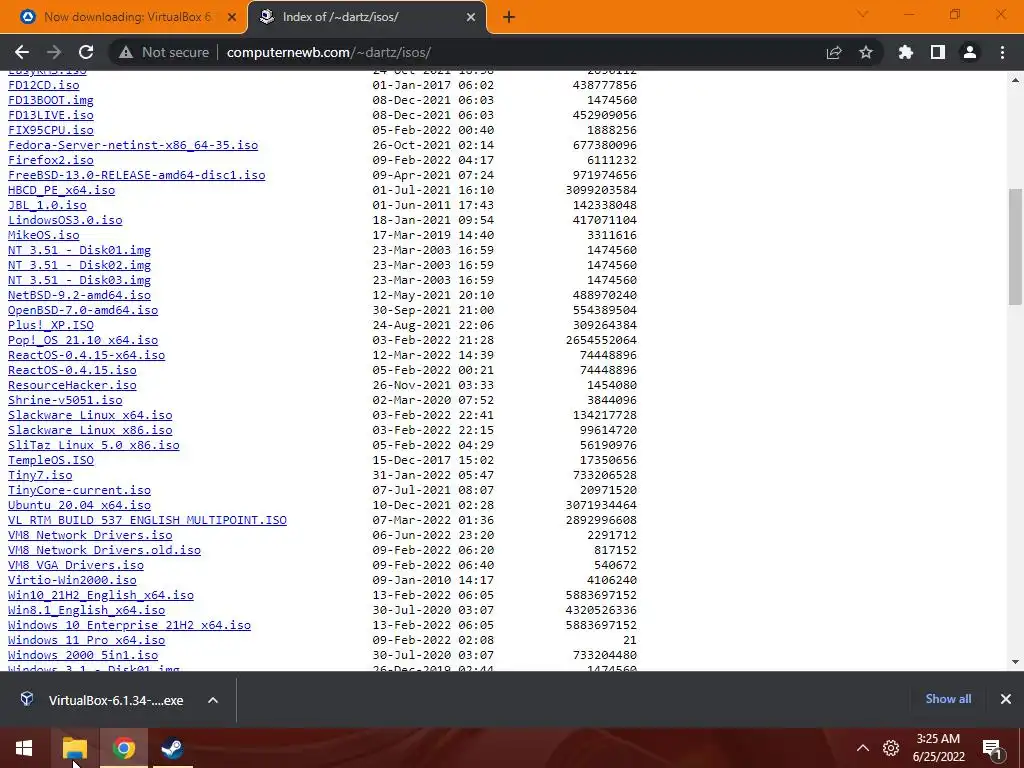The width and height of the screenshot is (1024, 768).
Task: Click the scrollbar up arrow
Action: tap(1015, 80)
